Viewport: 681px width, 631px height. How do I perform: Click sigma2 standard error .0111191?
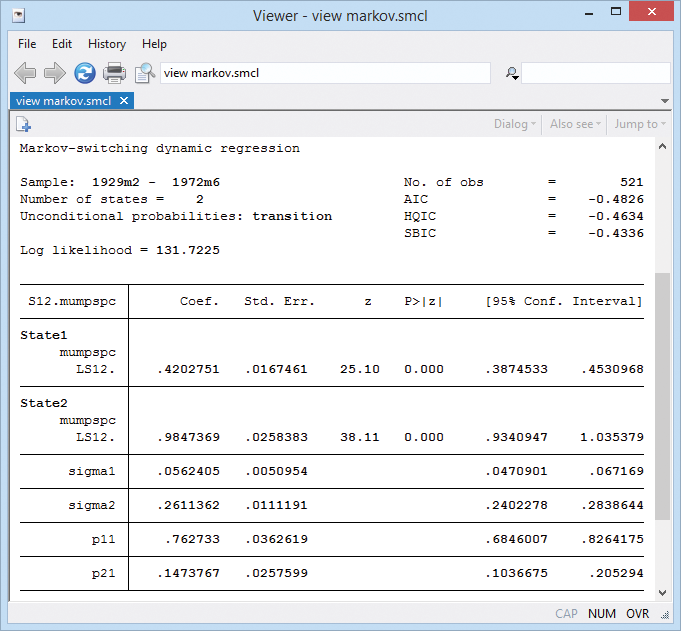pos(276,505)
